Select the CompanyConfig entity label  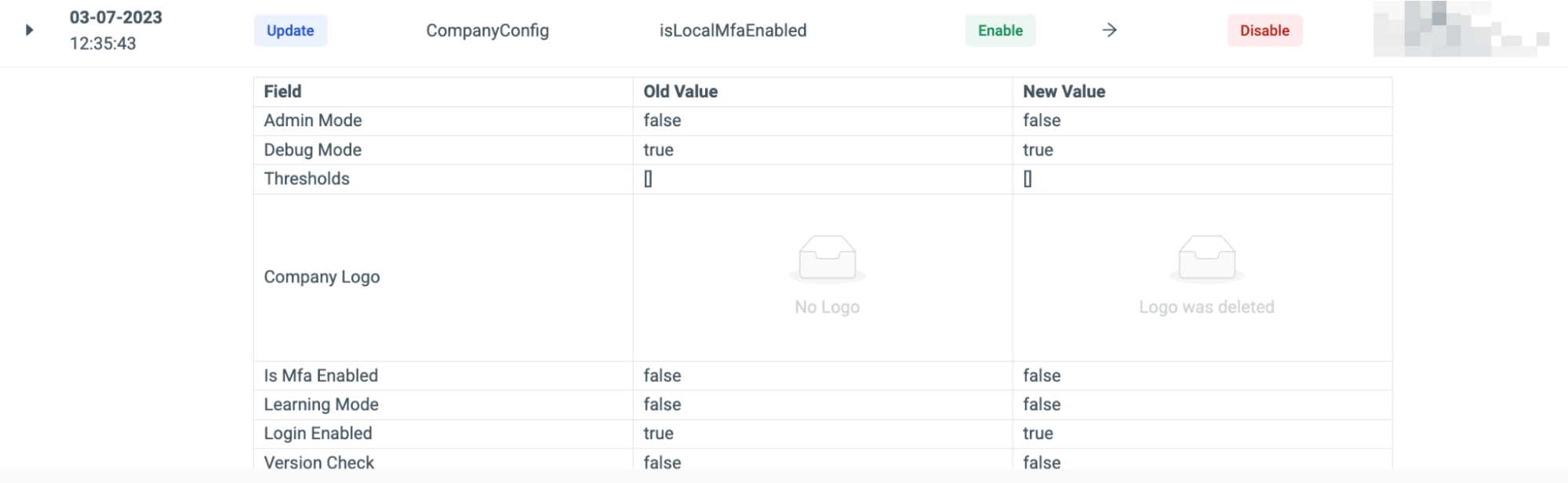487,31
